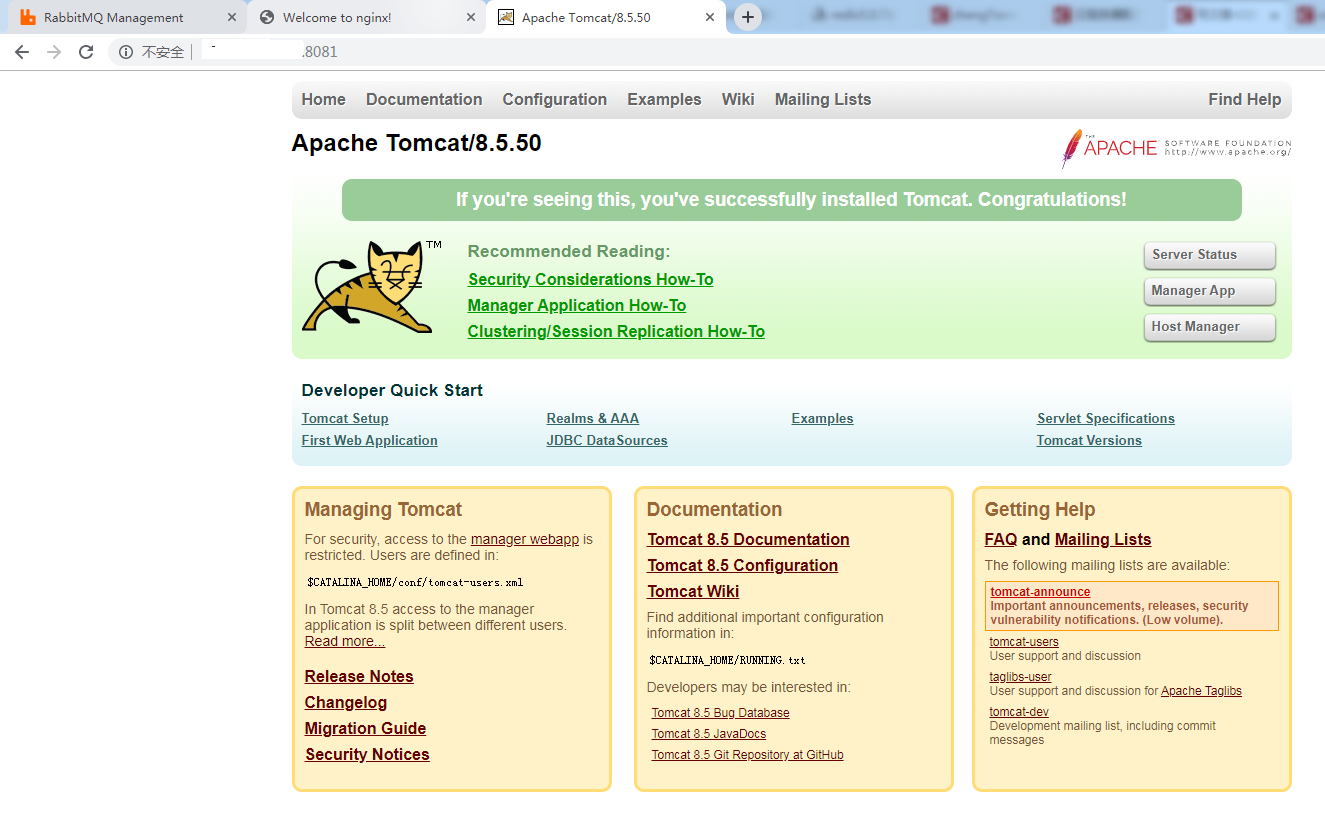Open the Servlet Specifications link
The image size is (1325, 820).
(1106, 419)
